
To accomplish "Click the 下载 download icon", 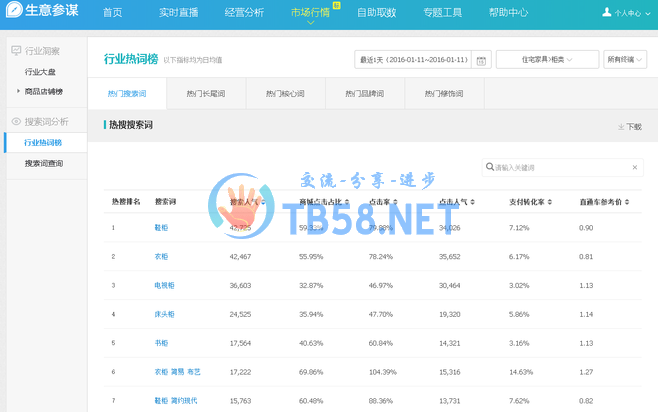I will click(621, 127).
